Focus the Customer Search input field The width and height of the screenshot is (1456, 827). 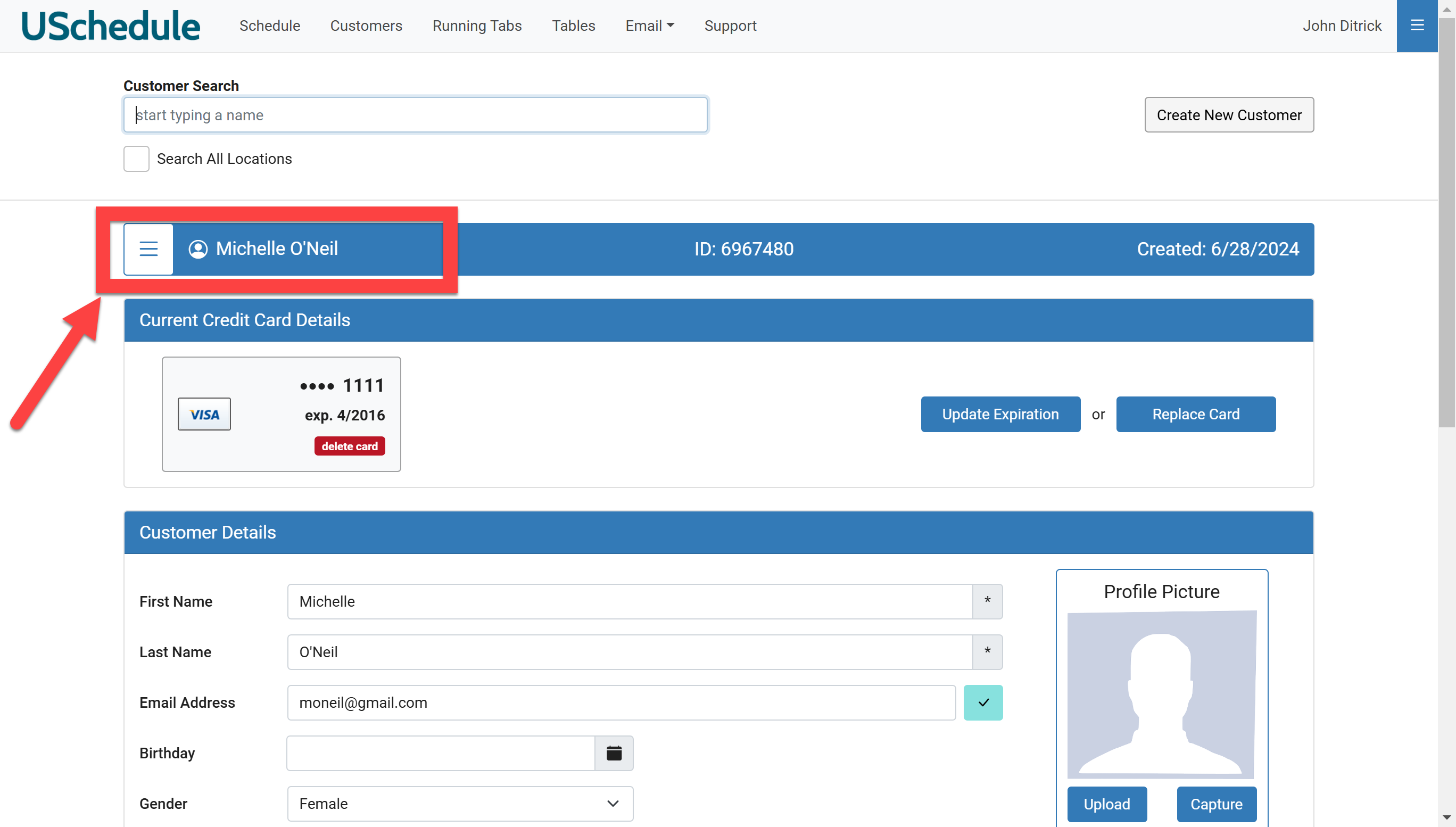(415, 115)
